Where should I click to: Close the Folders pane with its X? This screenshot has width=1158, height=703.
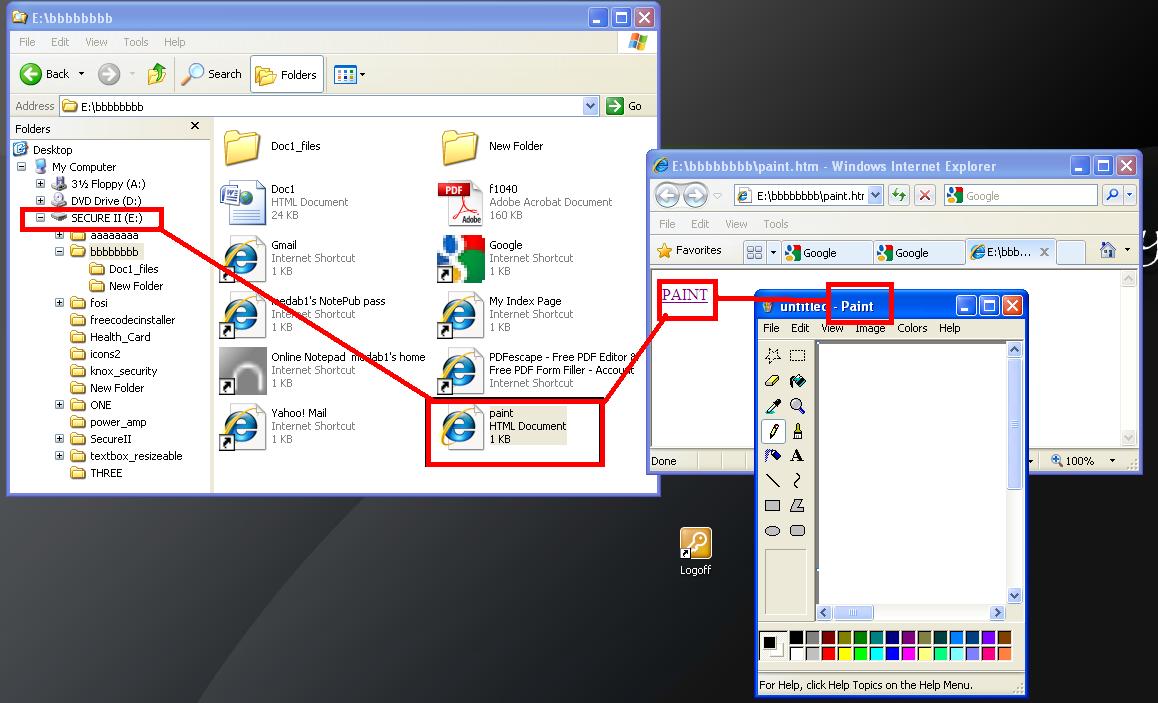coord(195,126)
